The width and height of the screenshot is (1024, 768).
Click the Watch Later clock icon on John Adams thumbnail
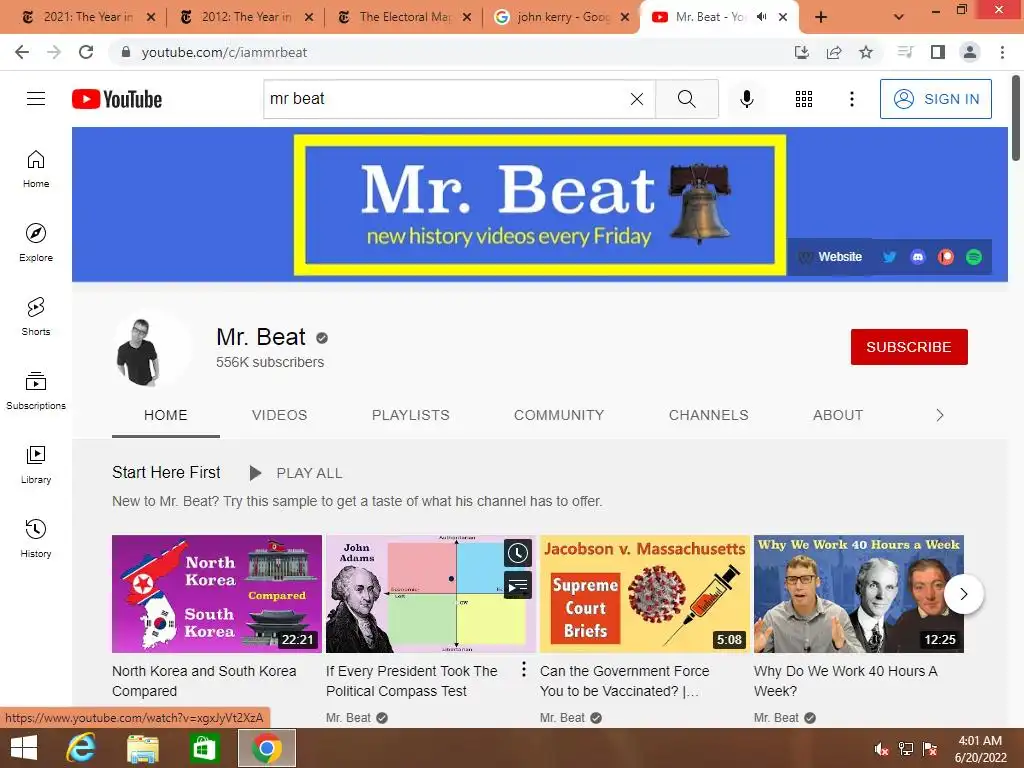518,553
